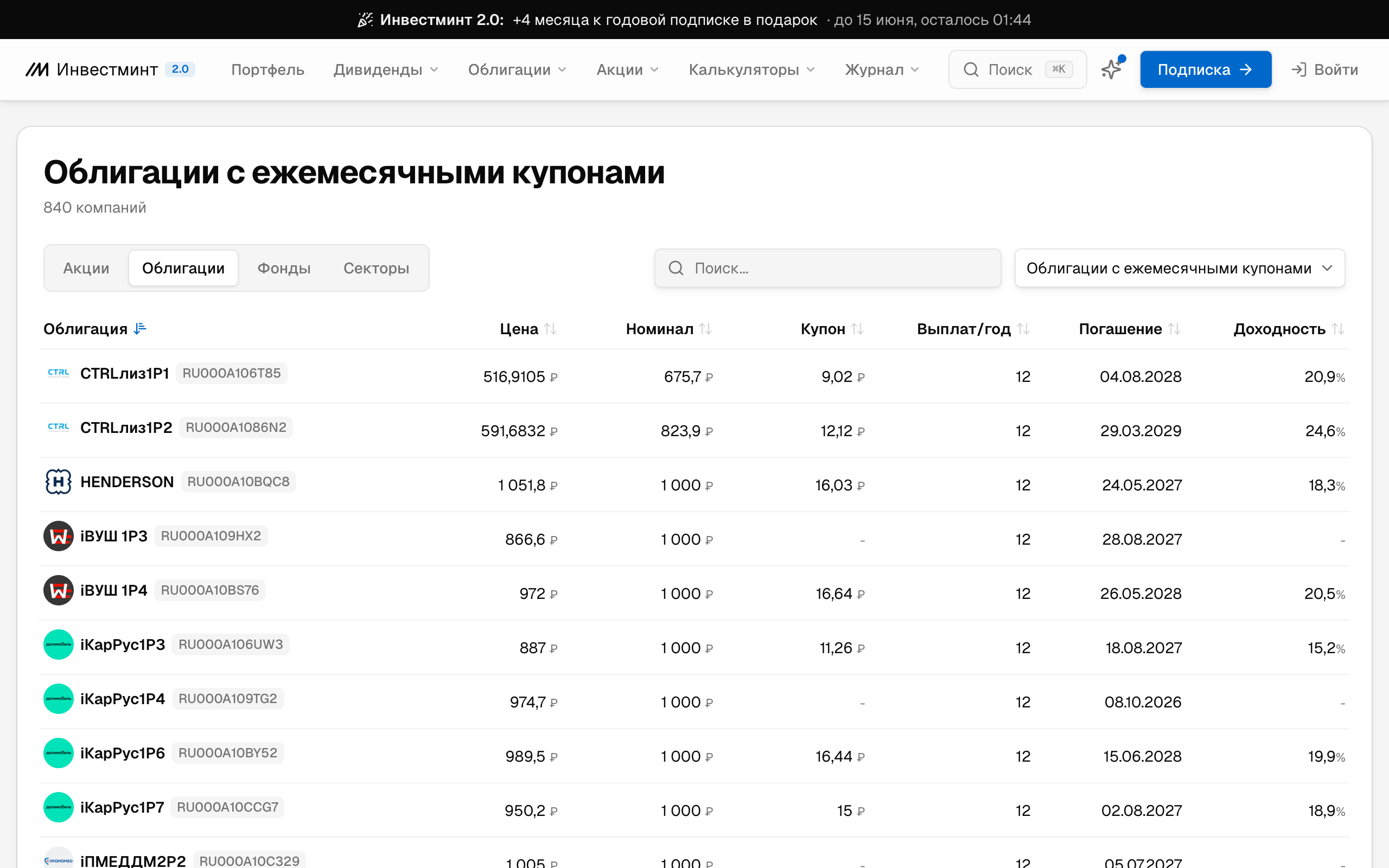Click ISIN badge RU000A109HX2
1389x868 pixels.
[x=211, y=535]
